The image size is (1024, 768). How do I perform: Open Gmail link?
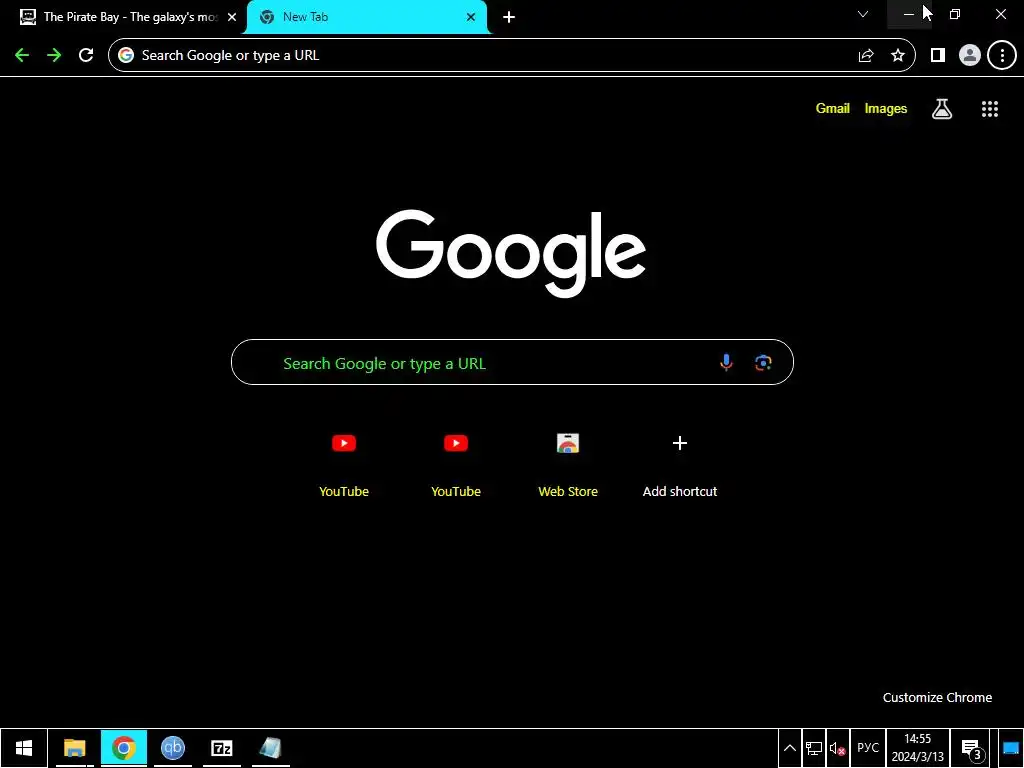coord(833,108)
